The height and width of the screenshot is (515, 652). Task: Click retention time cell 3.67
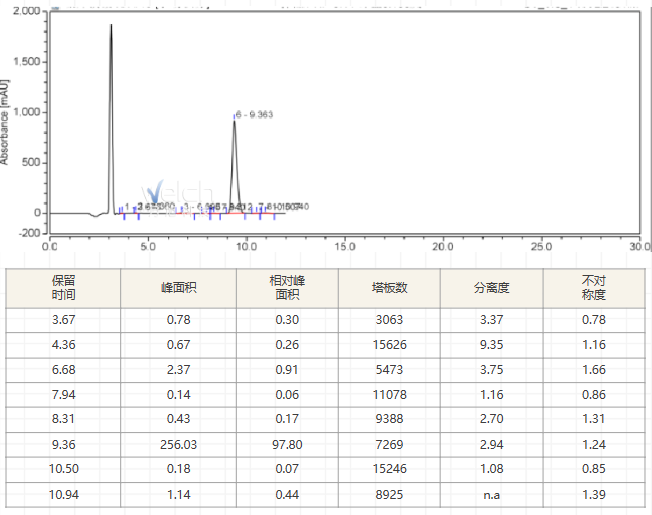[x=63, y=320]
